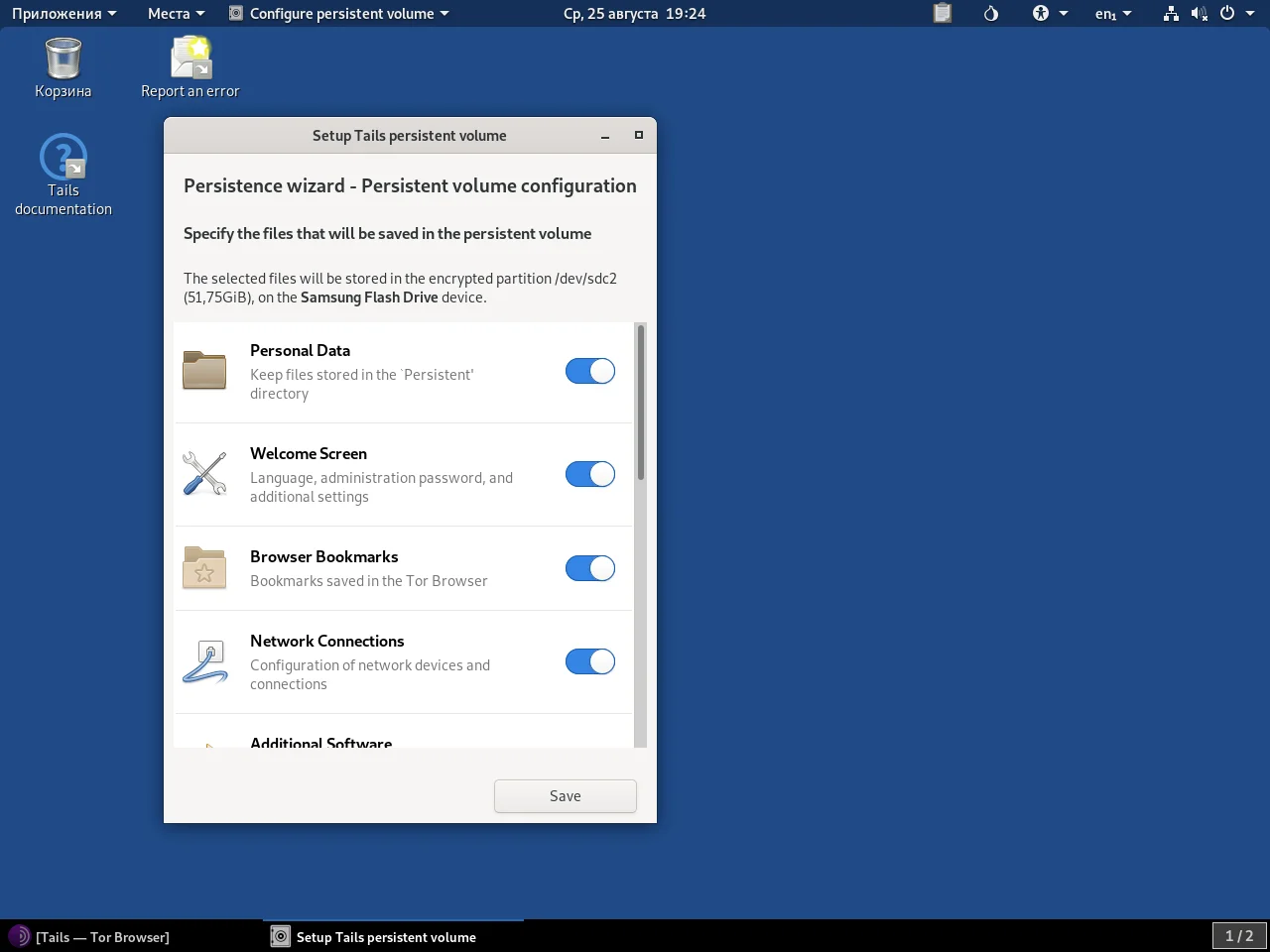Click the Specify the files subtitle text
This screenshot has height=952, width=1270.
pos(387,234)
